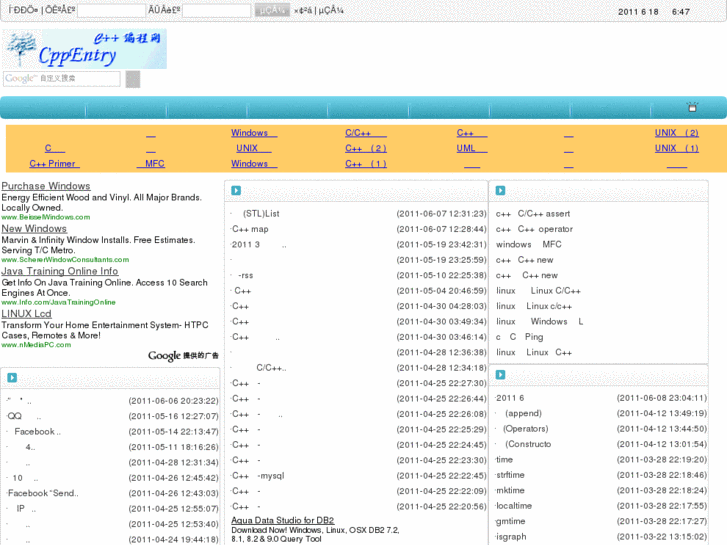727x545 pixels.
Task: Open the LINUX Lcd ad link
Action: [26, 314]
